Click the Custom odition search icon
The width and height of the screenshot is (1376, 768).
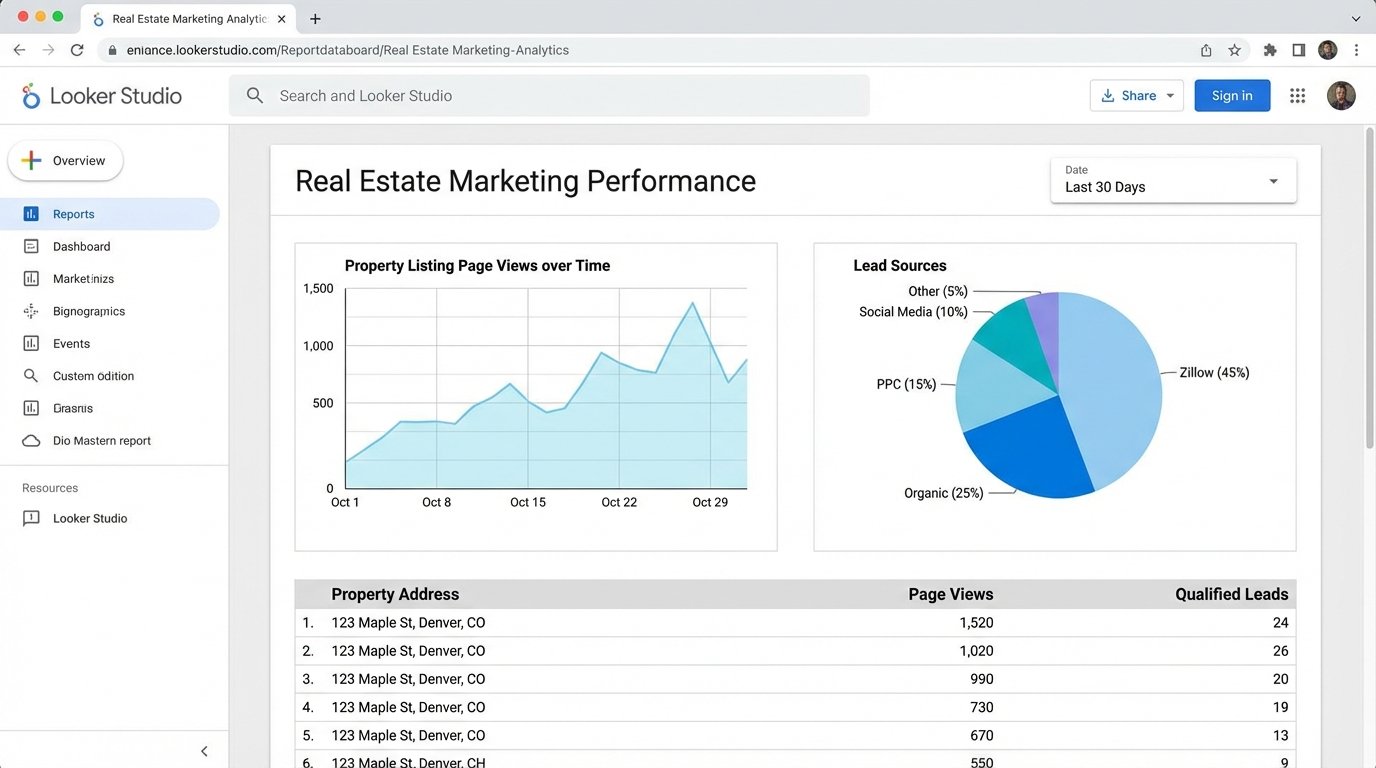(29, 375)
